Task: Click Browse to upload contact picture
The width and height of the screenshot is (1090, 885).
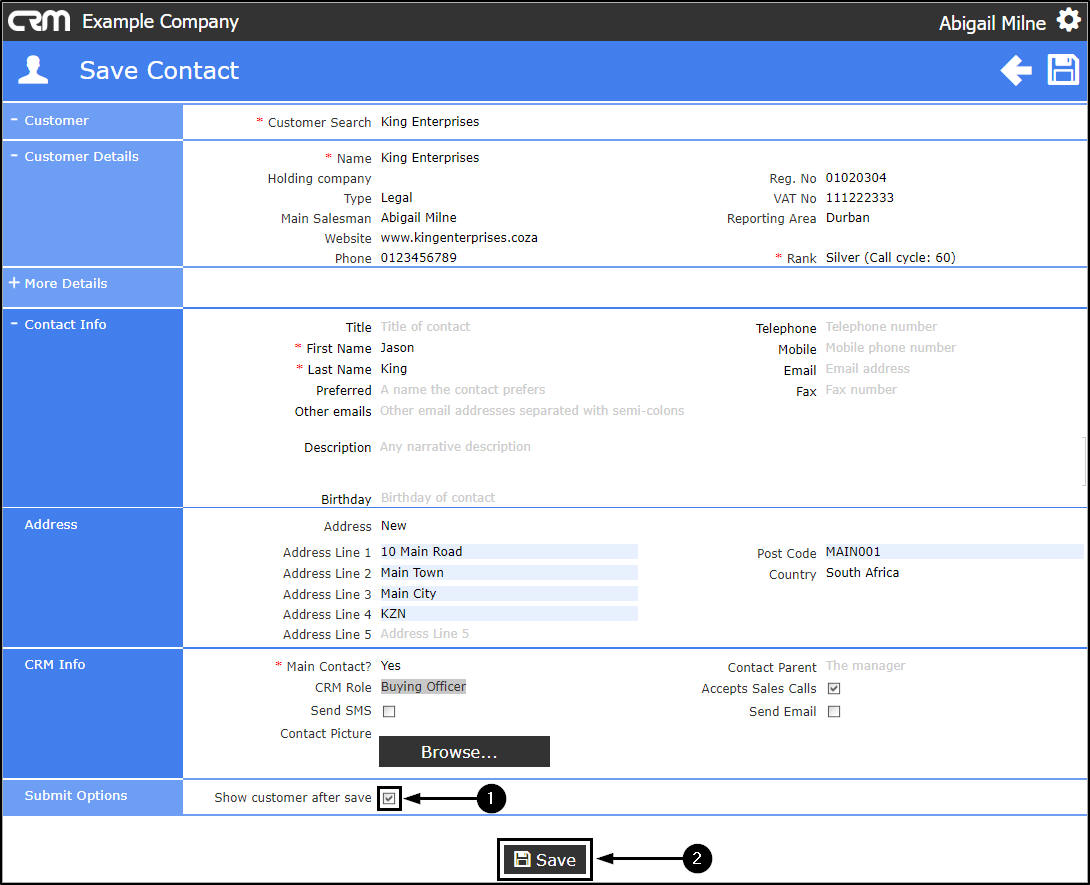Action: 464,752
